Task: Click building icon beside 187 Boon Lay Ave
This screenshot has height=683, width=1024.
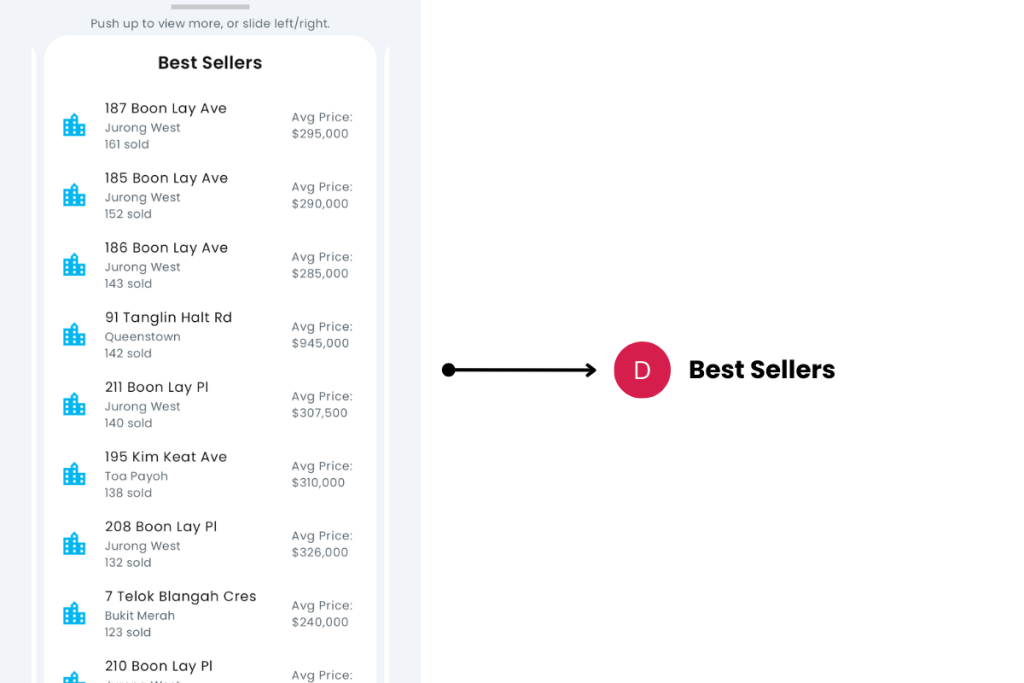Action: point(74,125)
